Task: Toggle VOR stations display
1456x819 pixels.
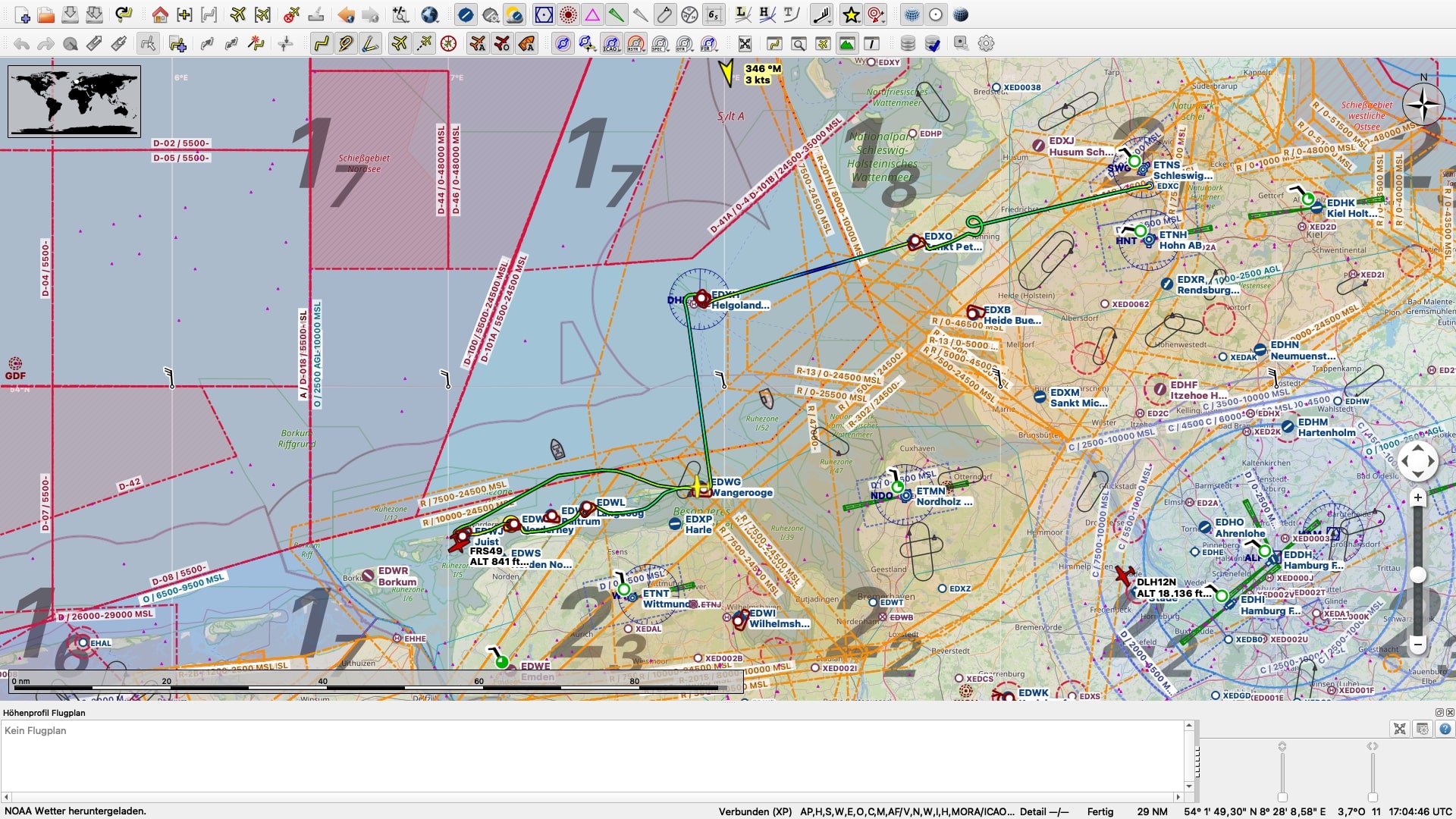Action: pos(544,14)
